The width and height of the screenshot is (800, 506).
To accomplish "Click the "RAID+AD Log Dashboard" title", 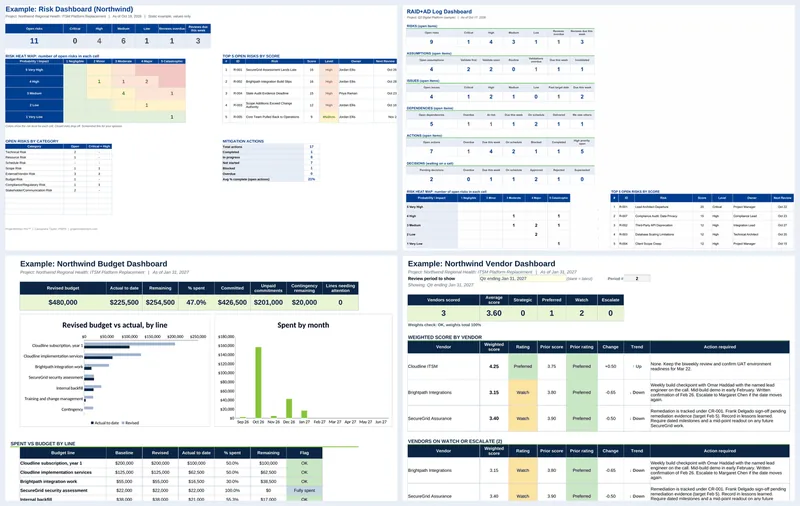I will point(439,11).
